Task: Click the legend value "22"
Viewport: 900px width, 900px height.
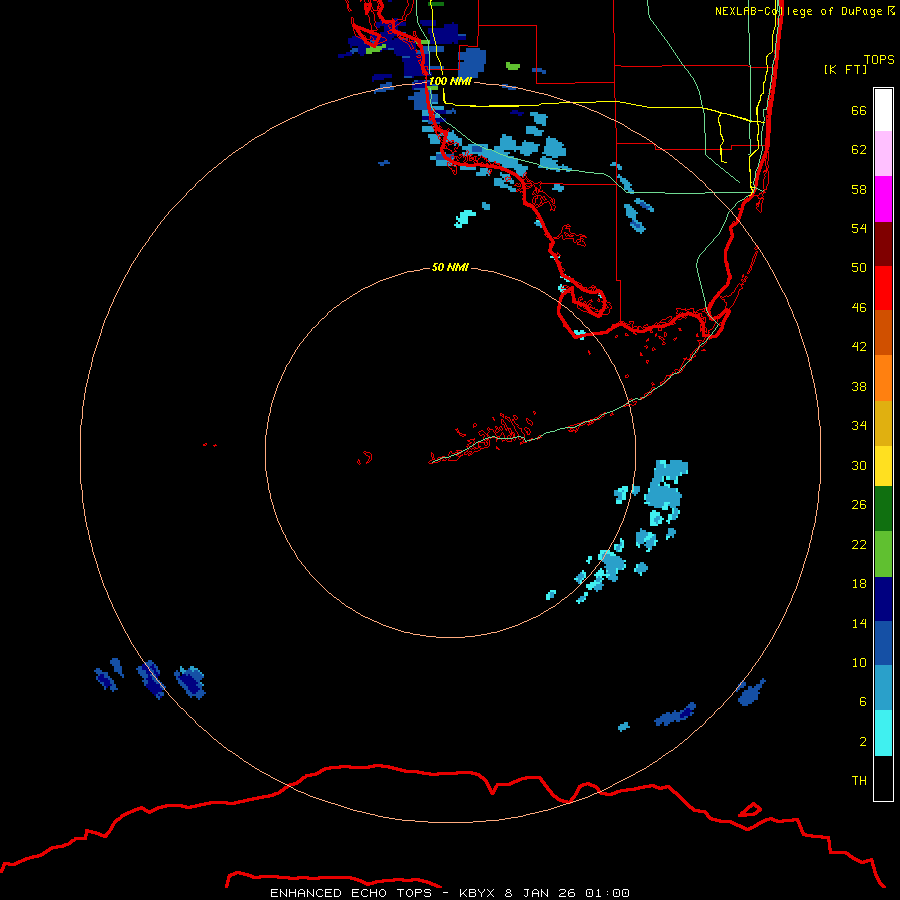Action: 859,544
